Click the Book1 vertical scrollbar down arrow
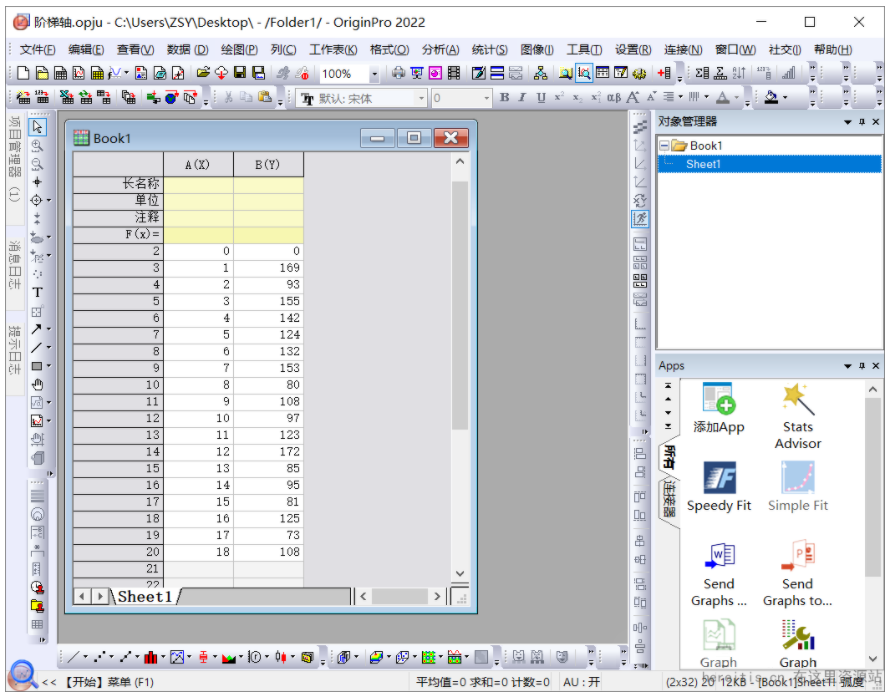The image size is (888, 694). pyautogui.click(x=460, y=573)
